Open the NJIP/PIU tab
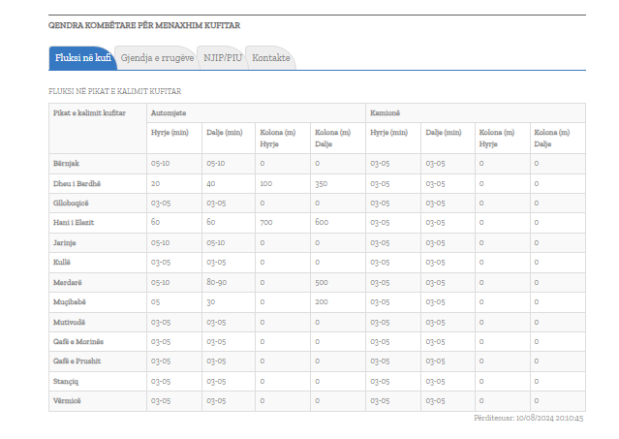 coord(223,58)
